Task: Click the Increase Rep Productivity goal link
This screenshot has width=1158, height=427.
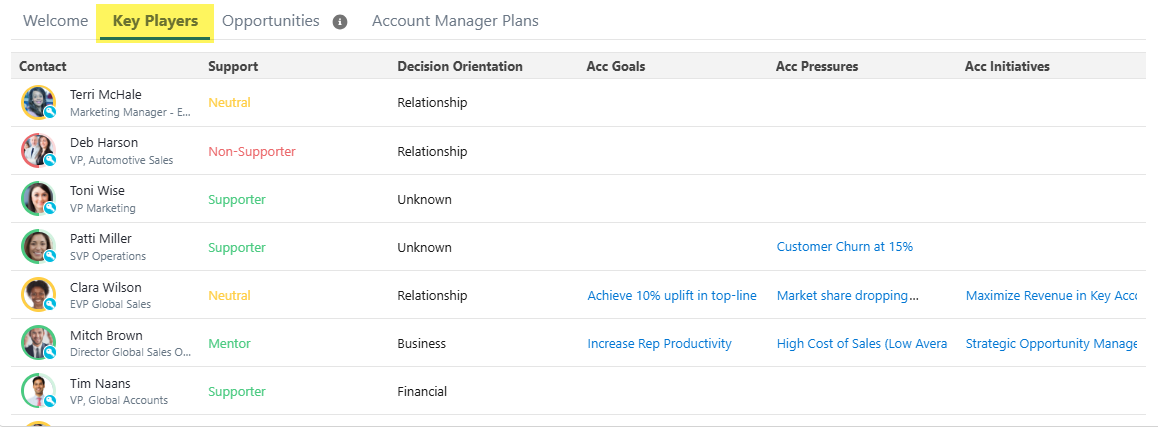Action: coord(659,344)
